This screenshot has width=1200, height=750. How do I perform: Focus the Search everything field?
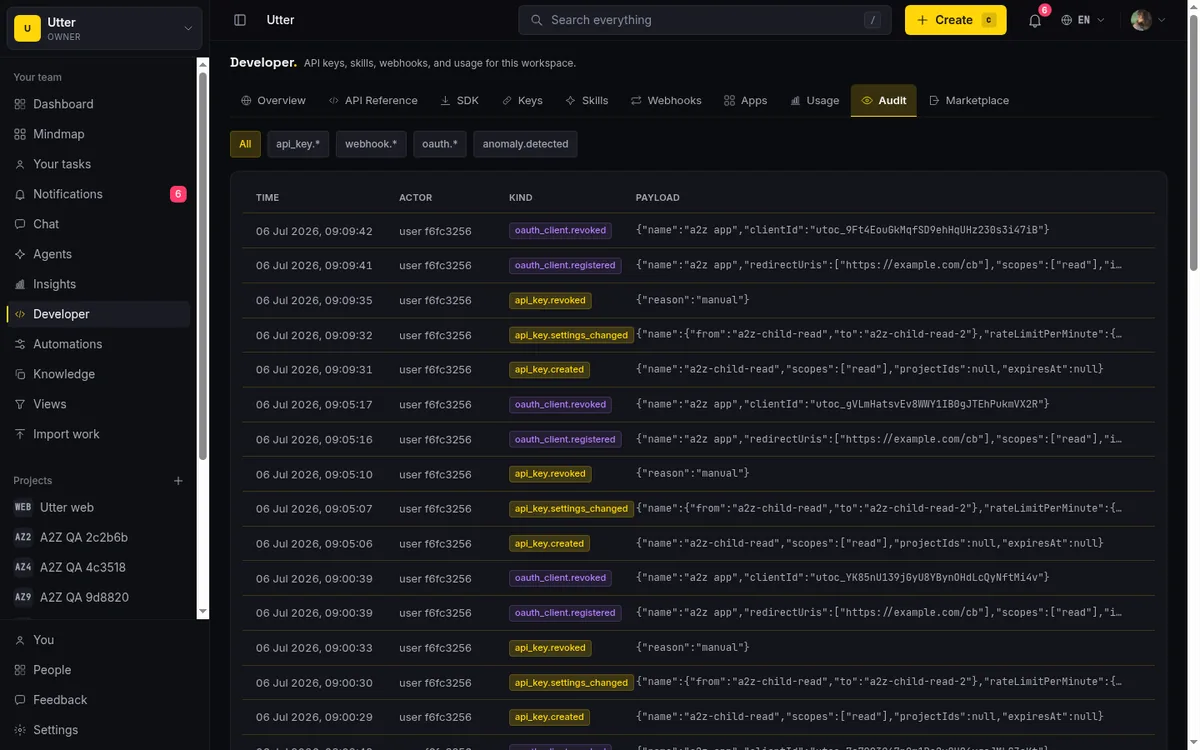pos(705,20)
